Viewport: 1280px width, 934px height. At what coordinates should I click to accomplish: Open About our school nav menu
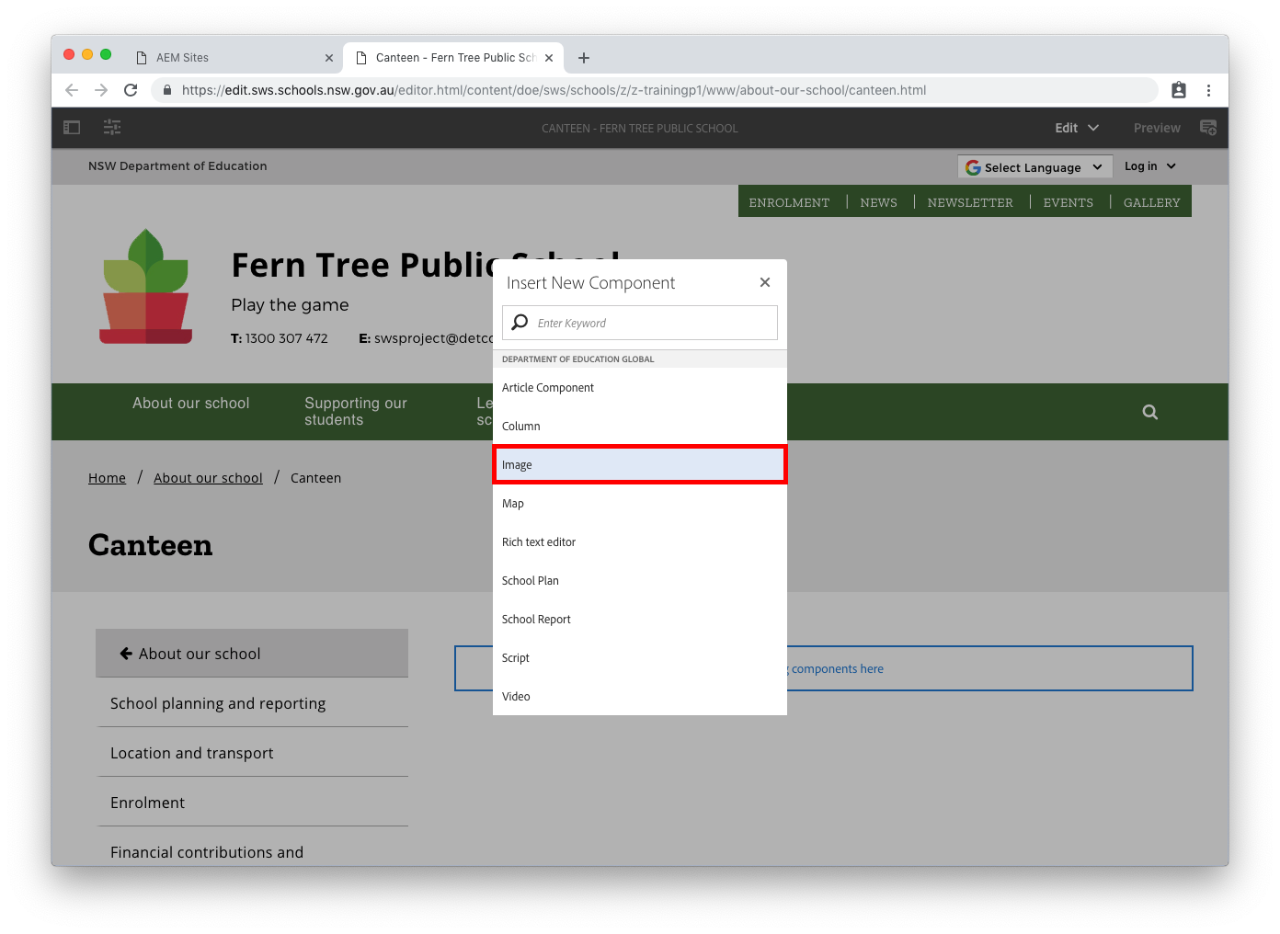[x=191, y=403]
